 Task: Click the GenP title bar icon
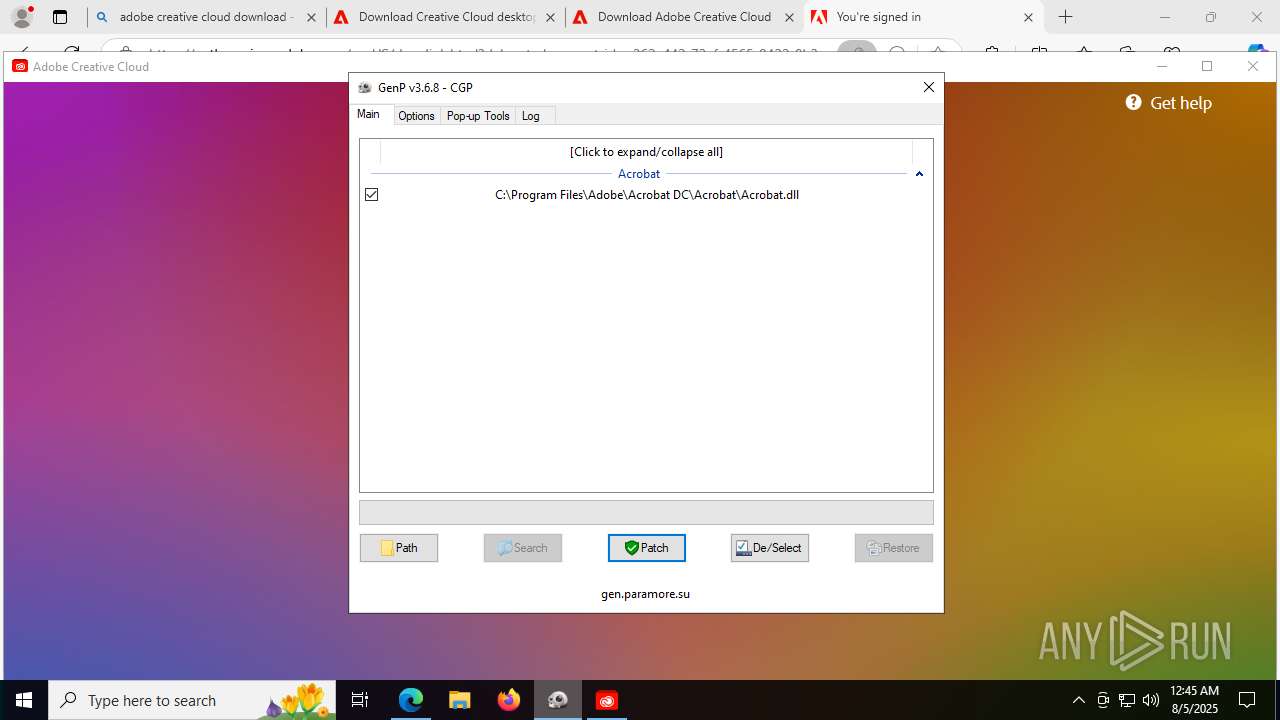(365, 88)
